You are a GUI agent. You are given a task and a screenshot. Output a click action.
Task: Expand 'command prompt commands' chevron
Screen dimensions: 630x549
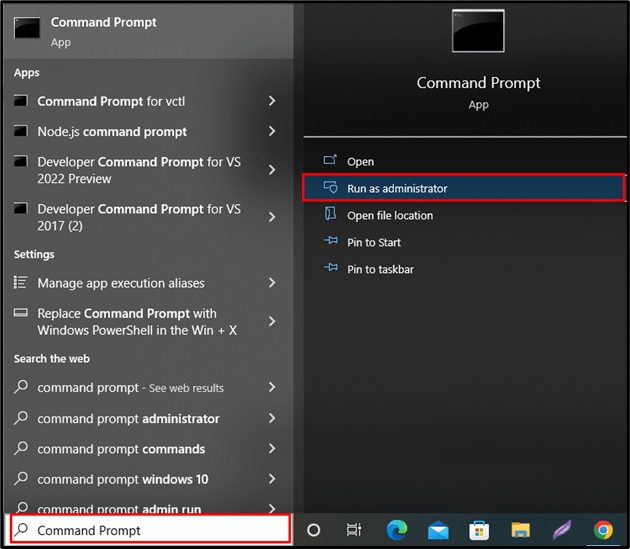(272, 449)
